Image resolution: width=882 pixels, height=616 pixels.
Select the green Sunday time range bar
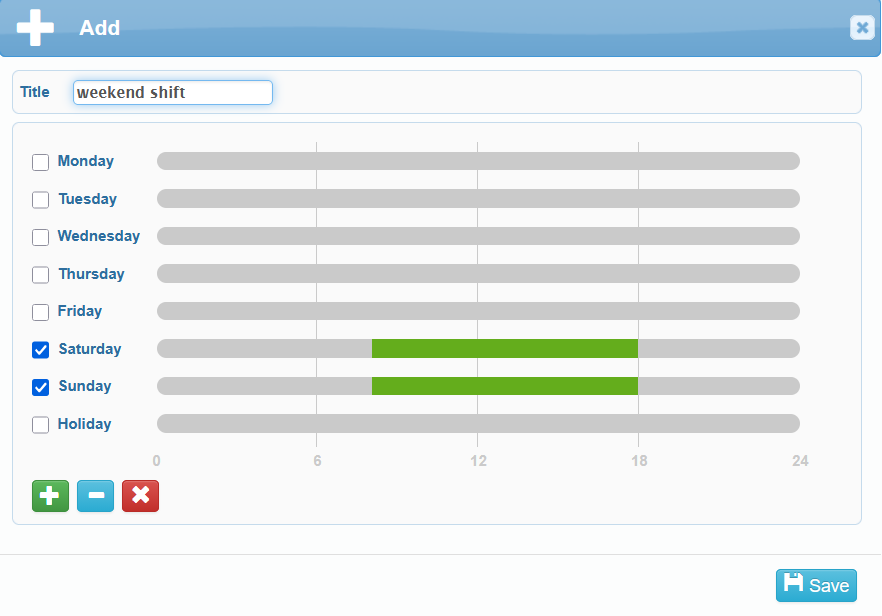coord(504,386)
